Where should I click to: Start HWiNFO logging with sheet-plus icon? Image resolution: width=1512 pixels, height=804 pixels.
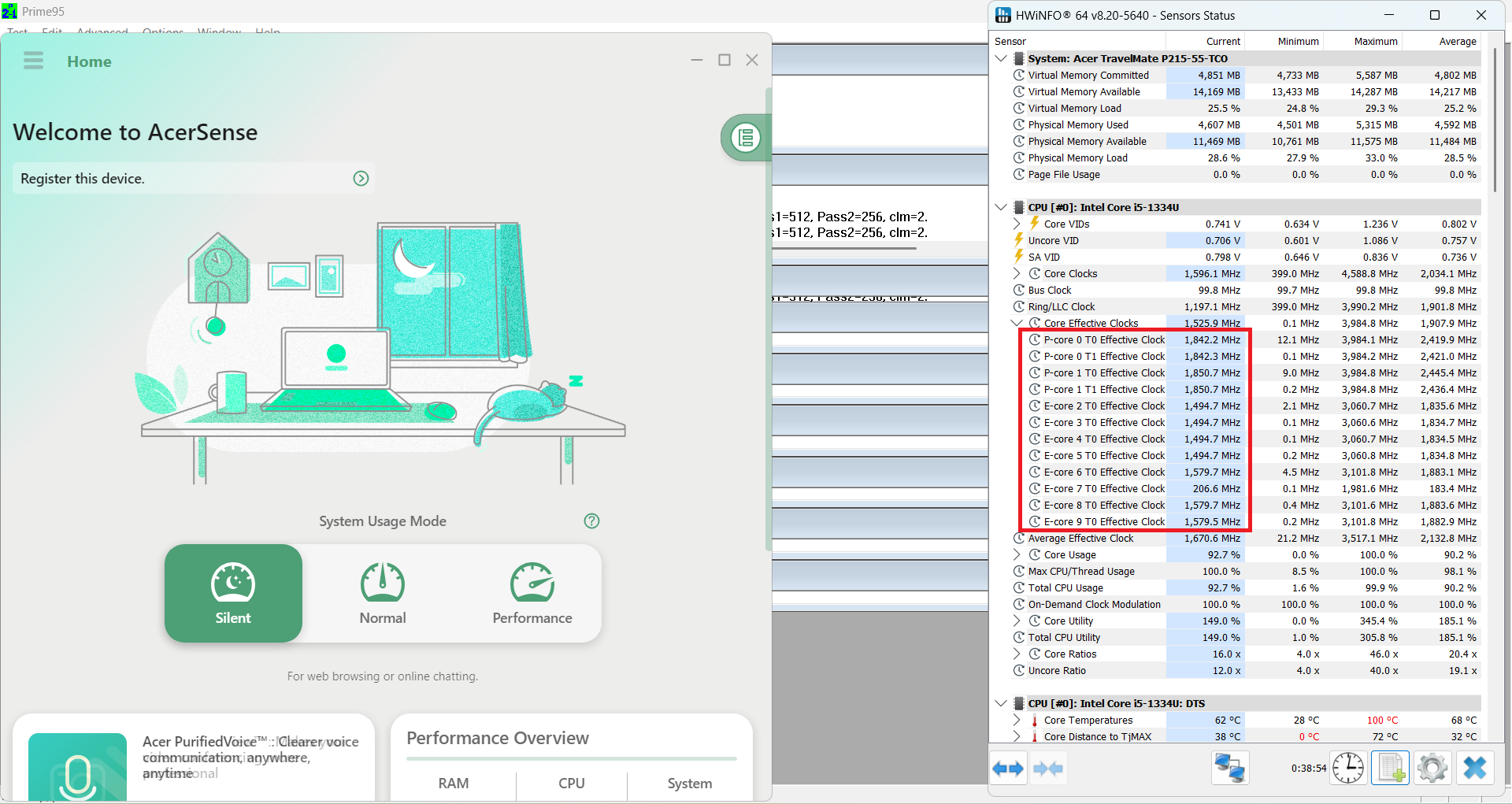1390,768
